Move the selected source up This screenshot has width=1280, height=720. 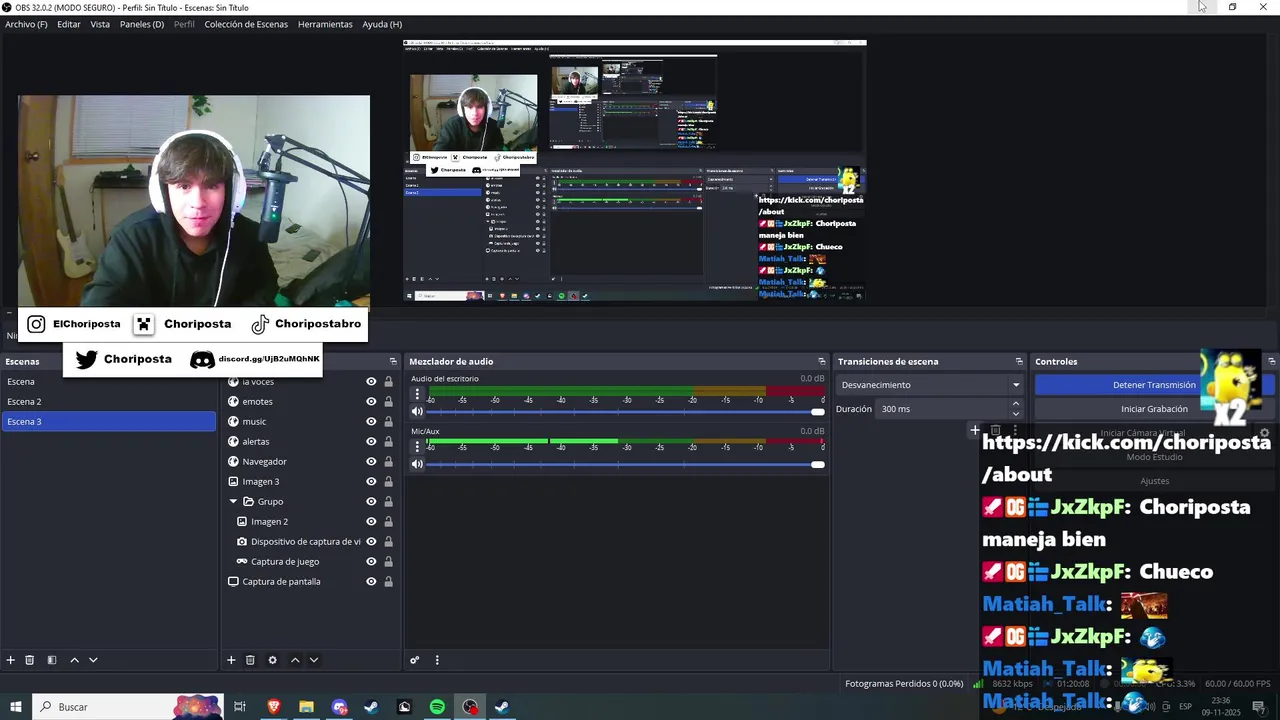tap(295, 660)
